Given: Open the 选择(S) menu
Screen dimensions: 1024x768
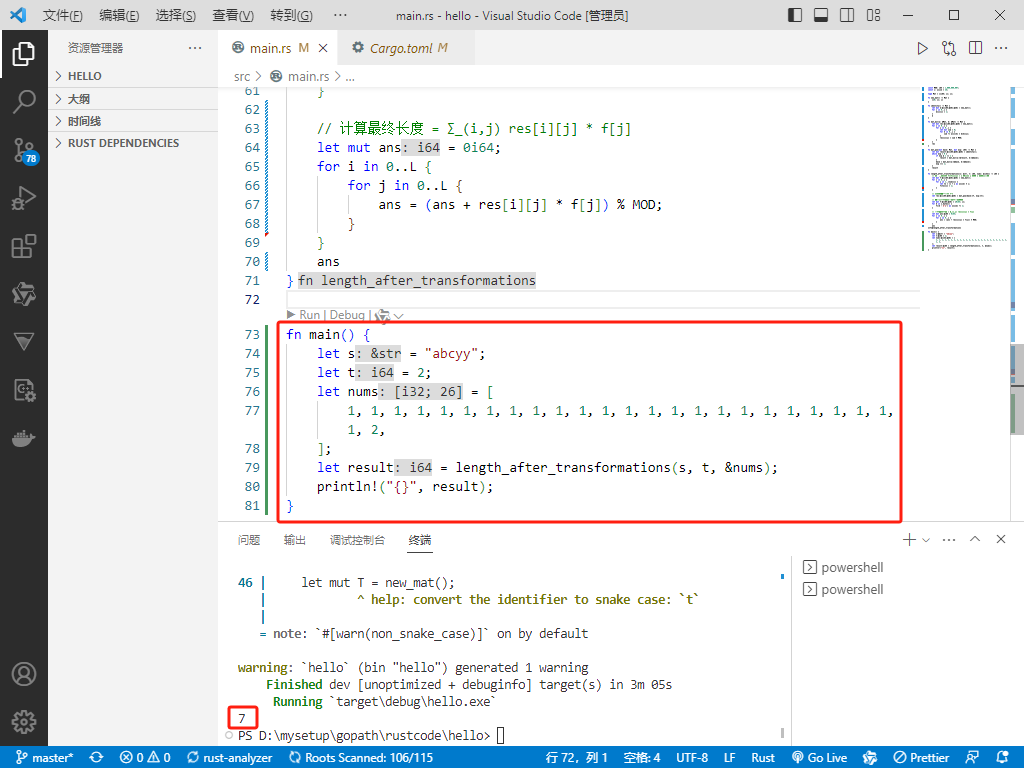Looking at the screenshot, I should 175,15.
